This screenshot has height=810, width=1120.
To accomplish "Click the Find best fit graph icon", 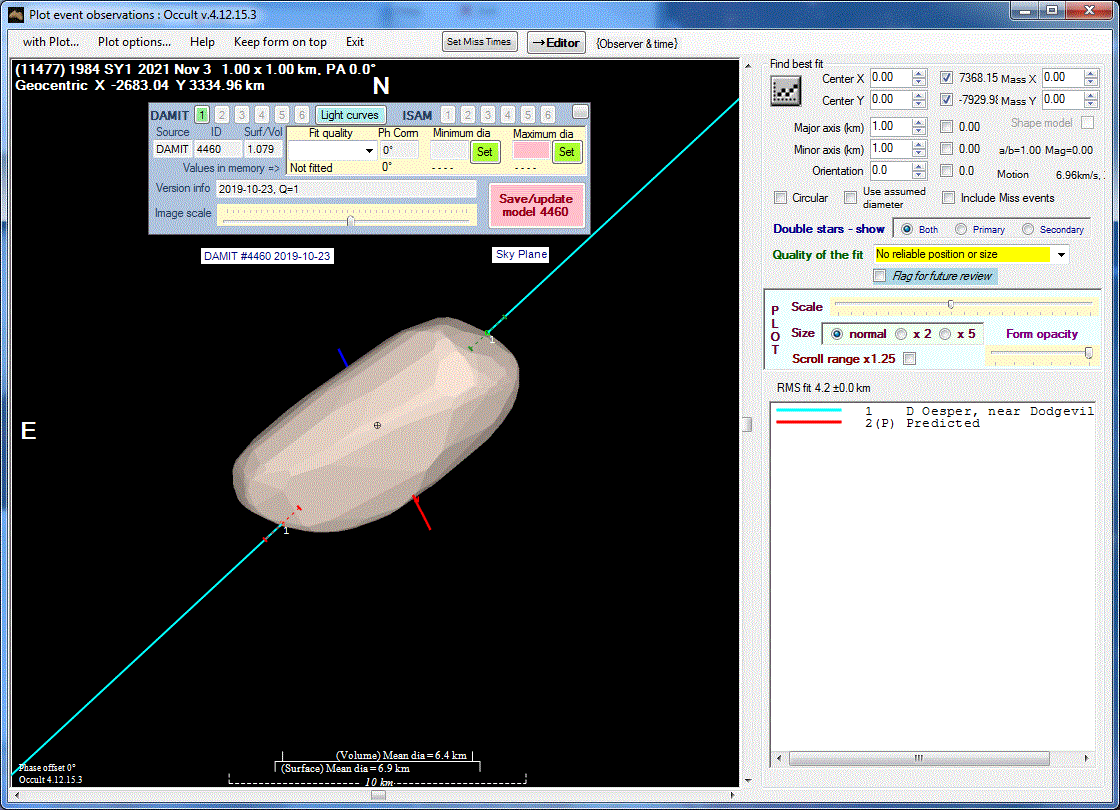I will (x=786, y=91).
